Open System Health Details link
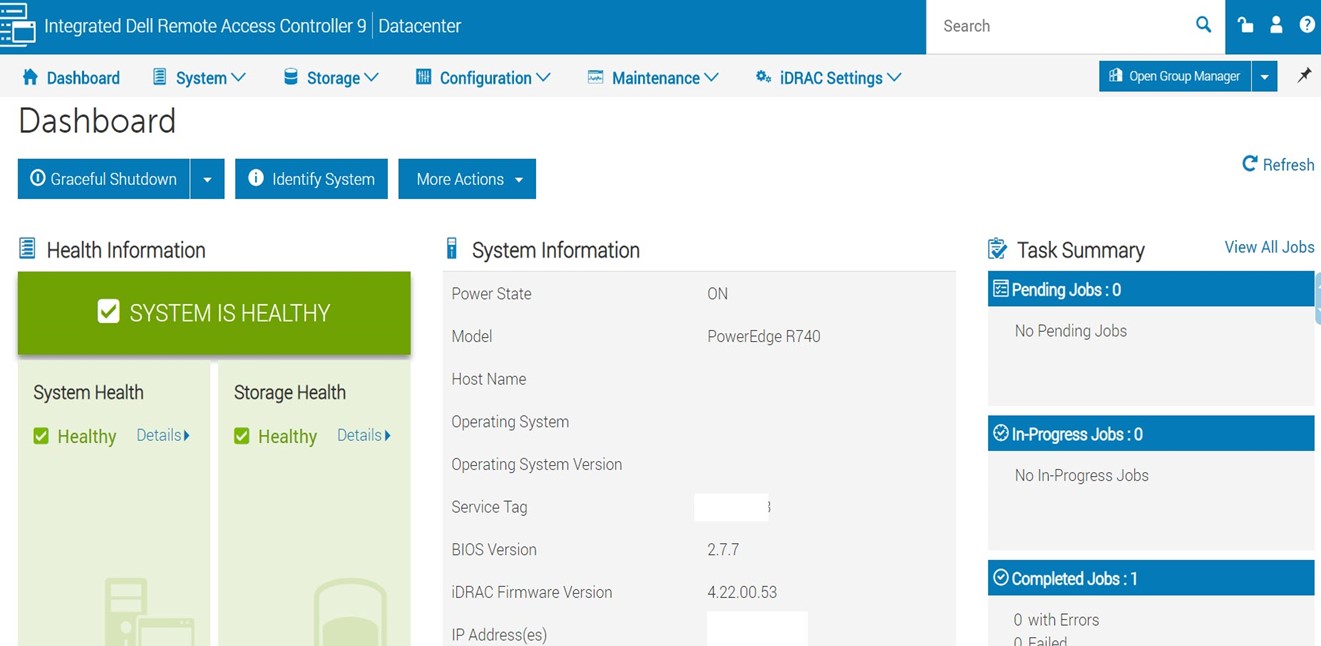This screenshot has height=646, width=1321. (162, 435)
